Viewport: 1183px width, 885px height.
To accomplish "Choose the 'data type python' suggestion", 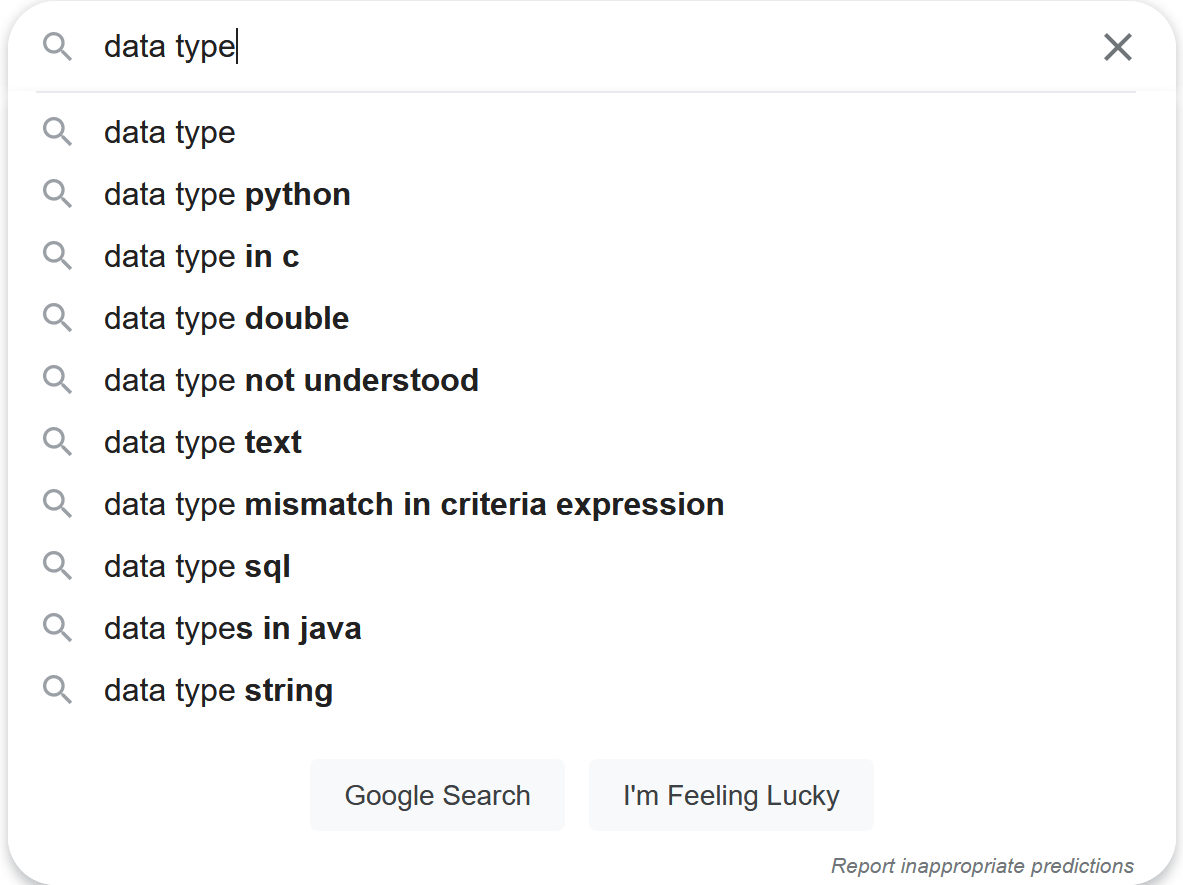I will (x=227, y=195).
